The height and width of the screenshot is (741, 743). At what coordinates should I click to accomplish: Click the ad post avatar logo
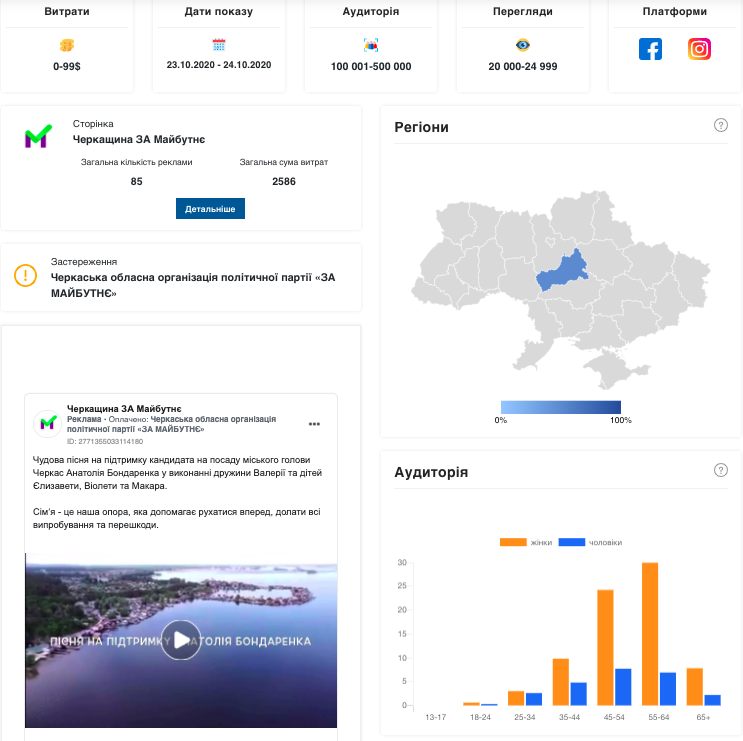coord(47,423)
